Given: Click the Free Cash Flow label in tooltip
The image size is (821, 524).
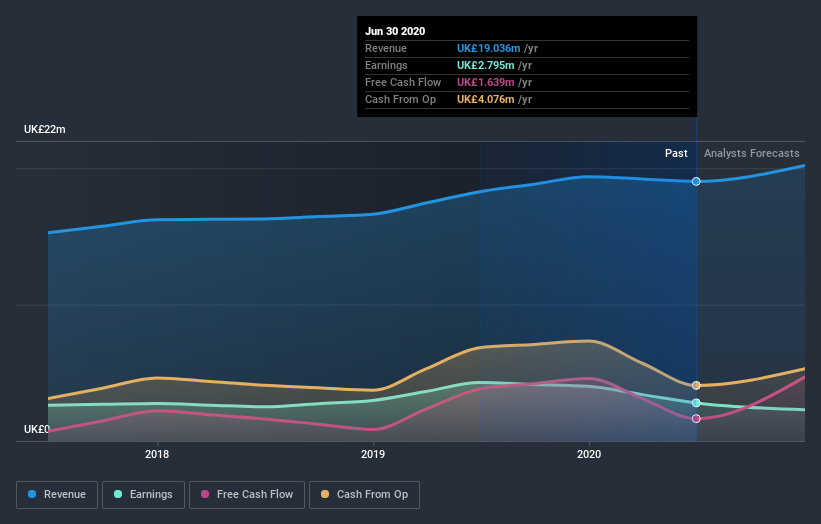Looking at the screenshot, I should coord(403,82).
